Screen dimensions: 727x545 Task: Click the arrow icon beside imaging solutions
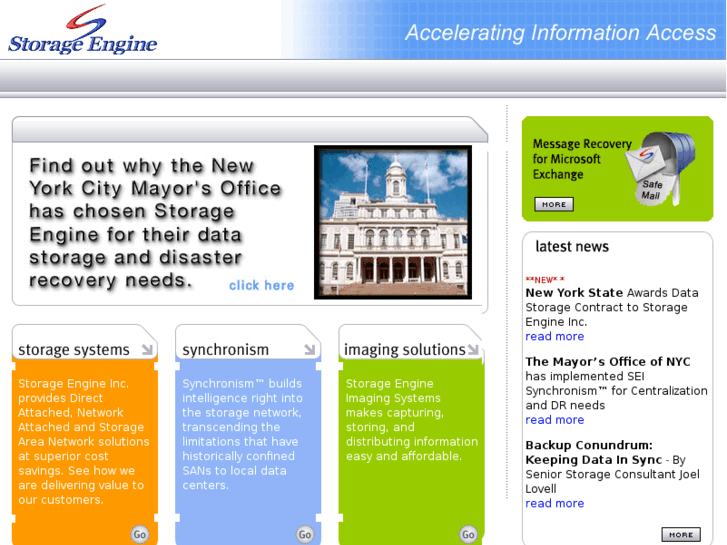click(473, 349)
